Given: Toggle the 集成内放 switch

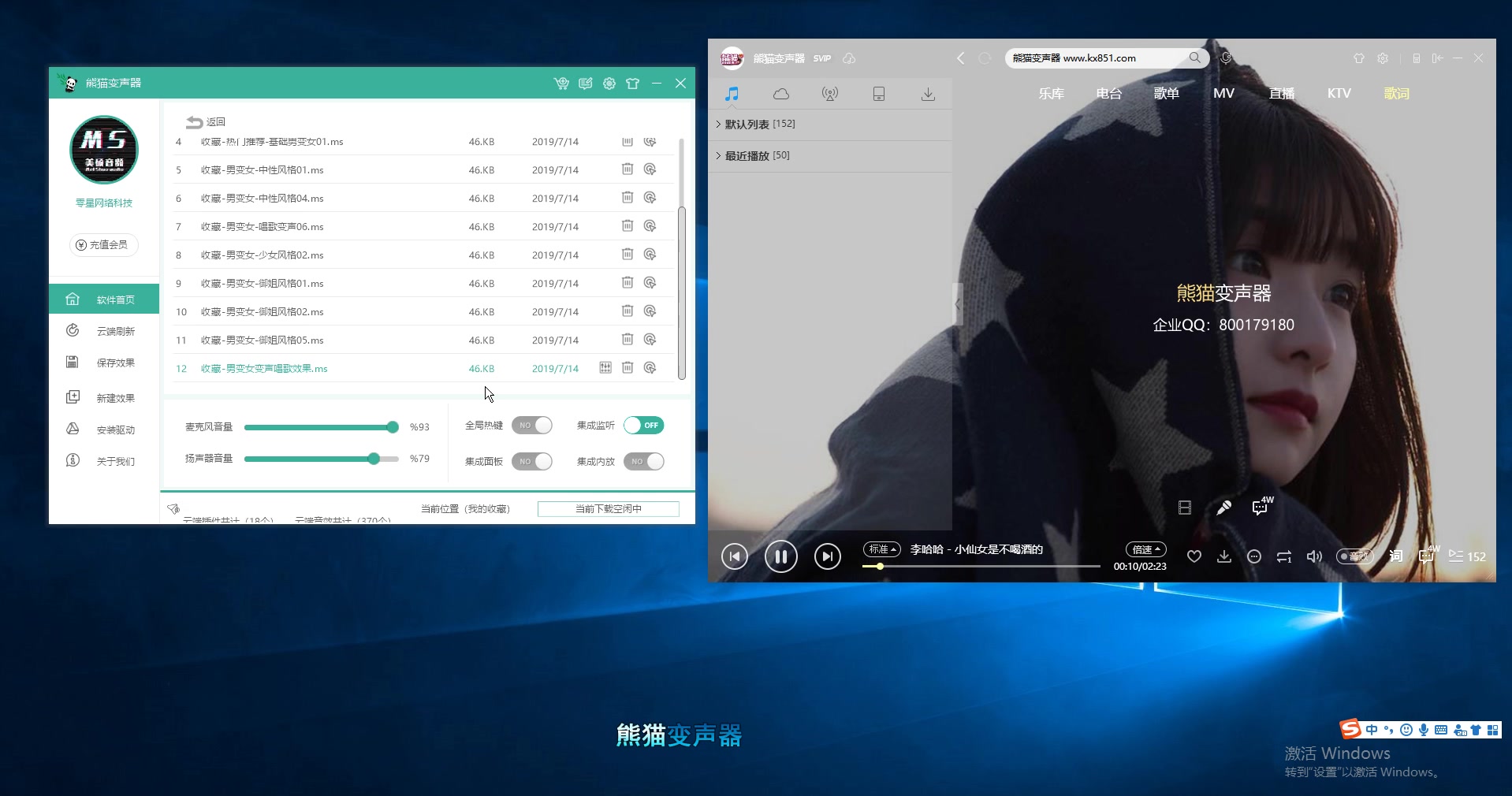Looking at the screenshot, I should [x=643, y=462].
